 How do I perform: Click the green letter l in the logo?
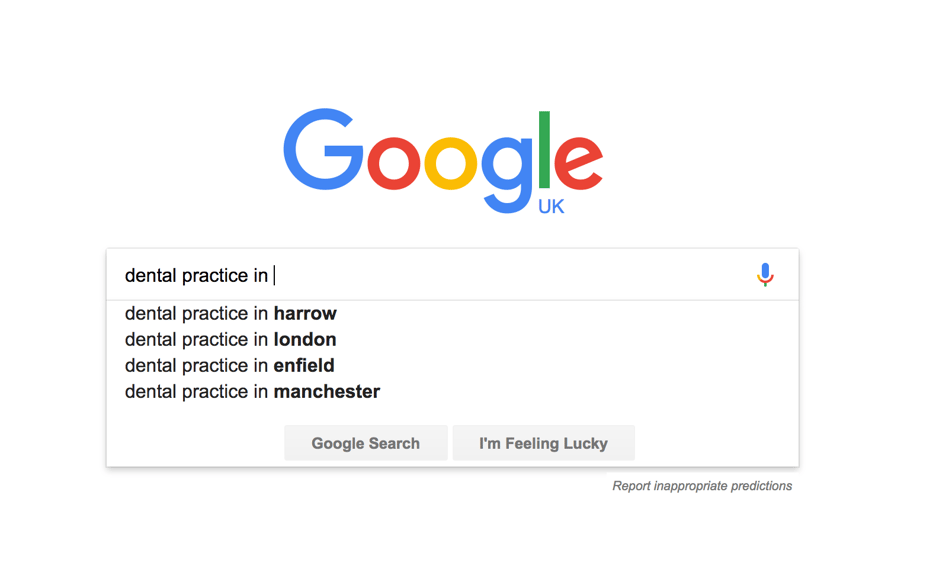[544, 149]
